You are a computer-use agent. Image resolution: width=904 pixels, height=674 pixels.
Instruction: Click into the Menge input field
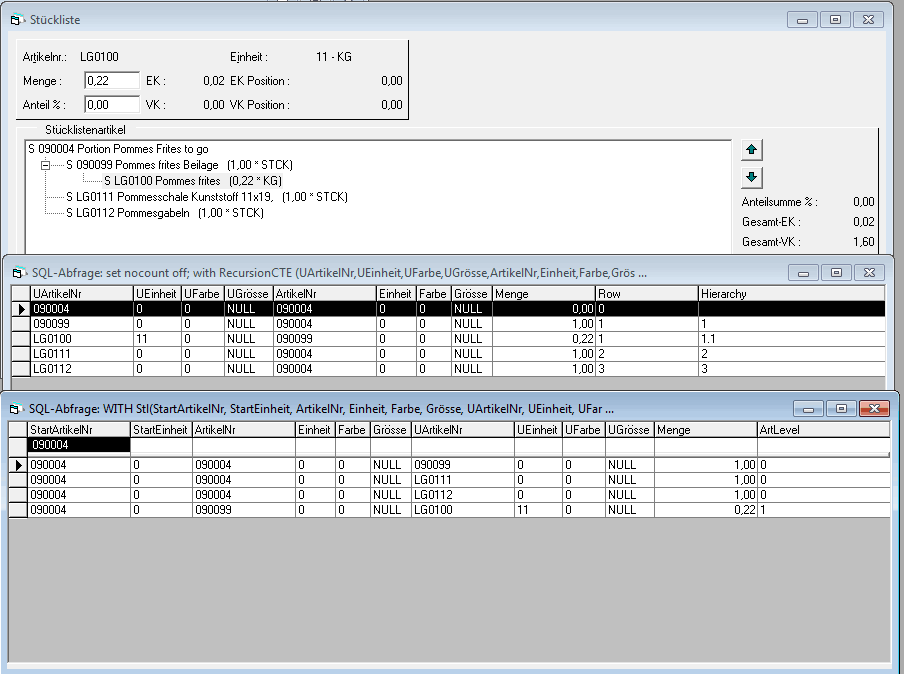111,81
